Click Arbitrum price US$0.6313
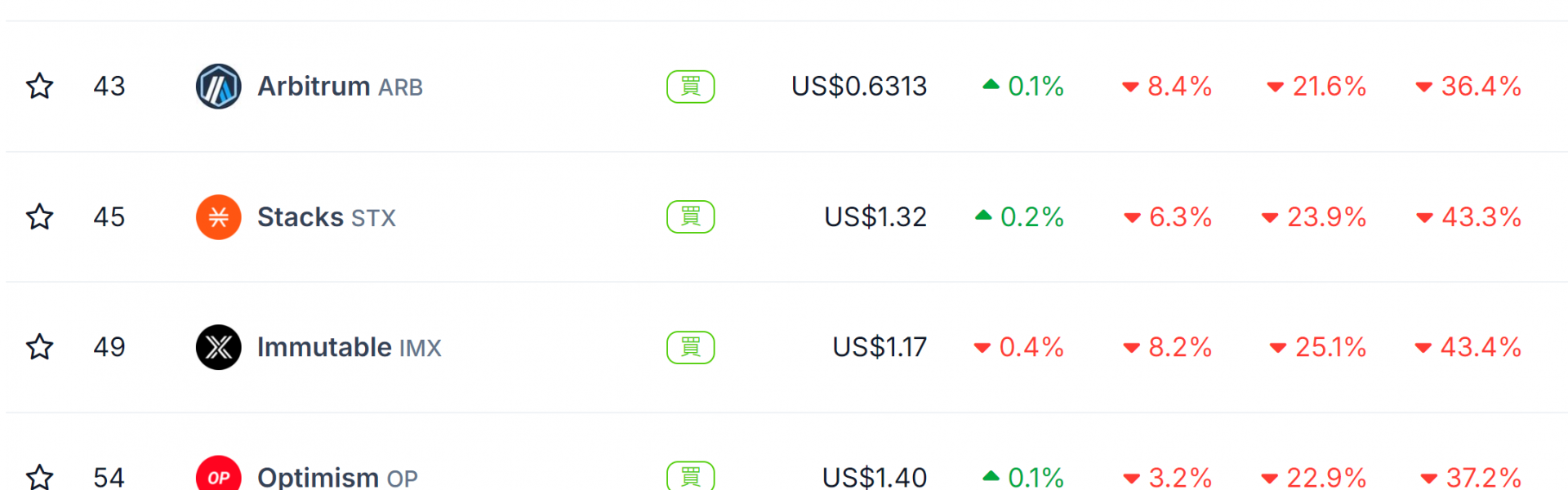1568x490 pixels. [x=859, y=87]
